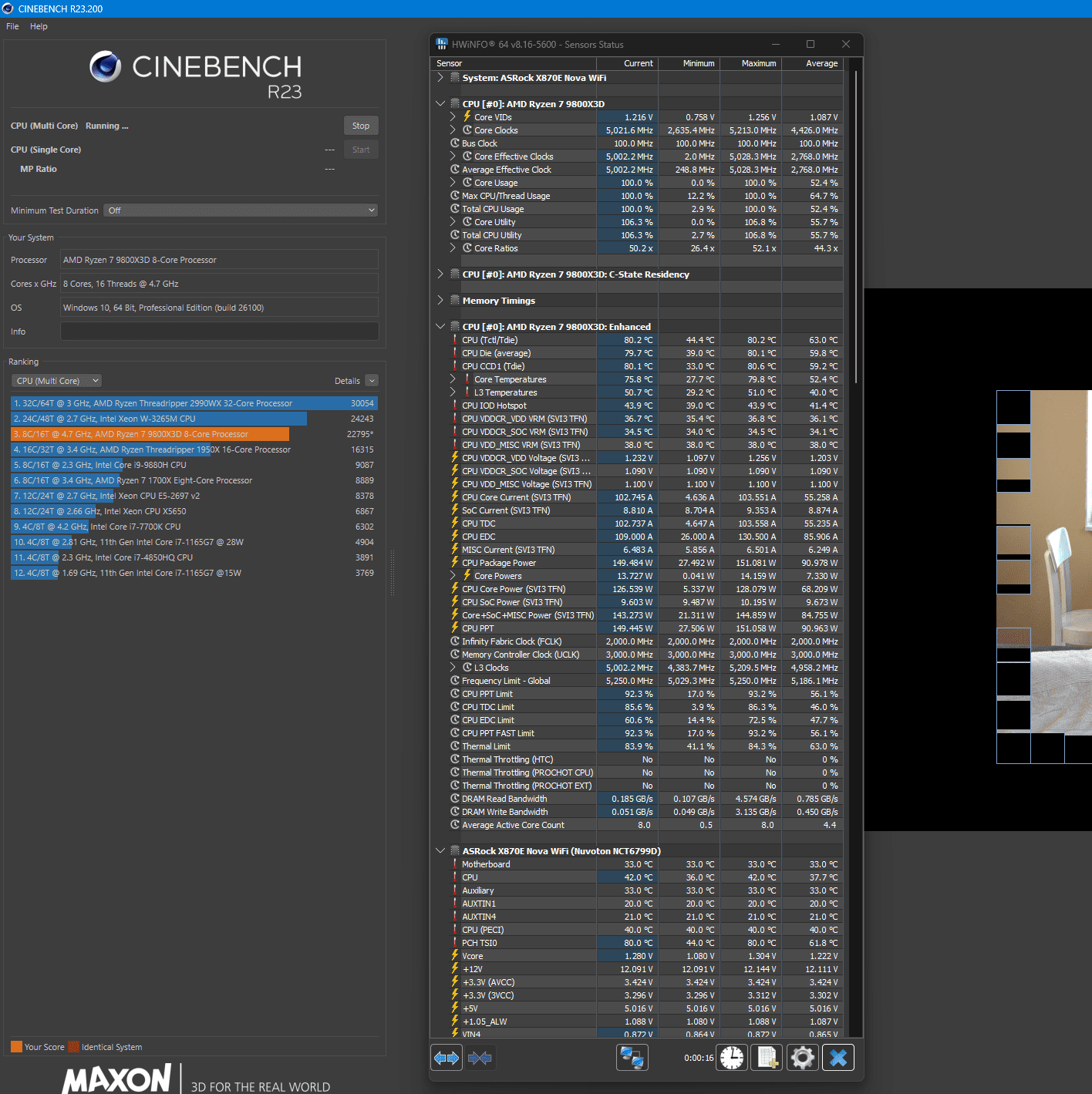Open the CPU (Multi Core) ranking dropdown
Viewport: 1092px width, 1094px height.
57,381
